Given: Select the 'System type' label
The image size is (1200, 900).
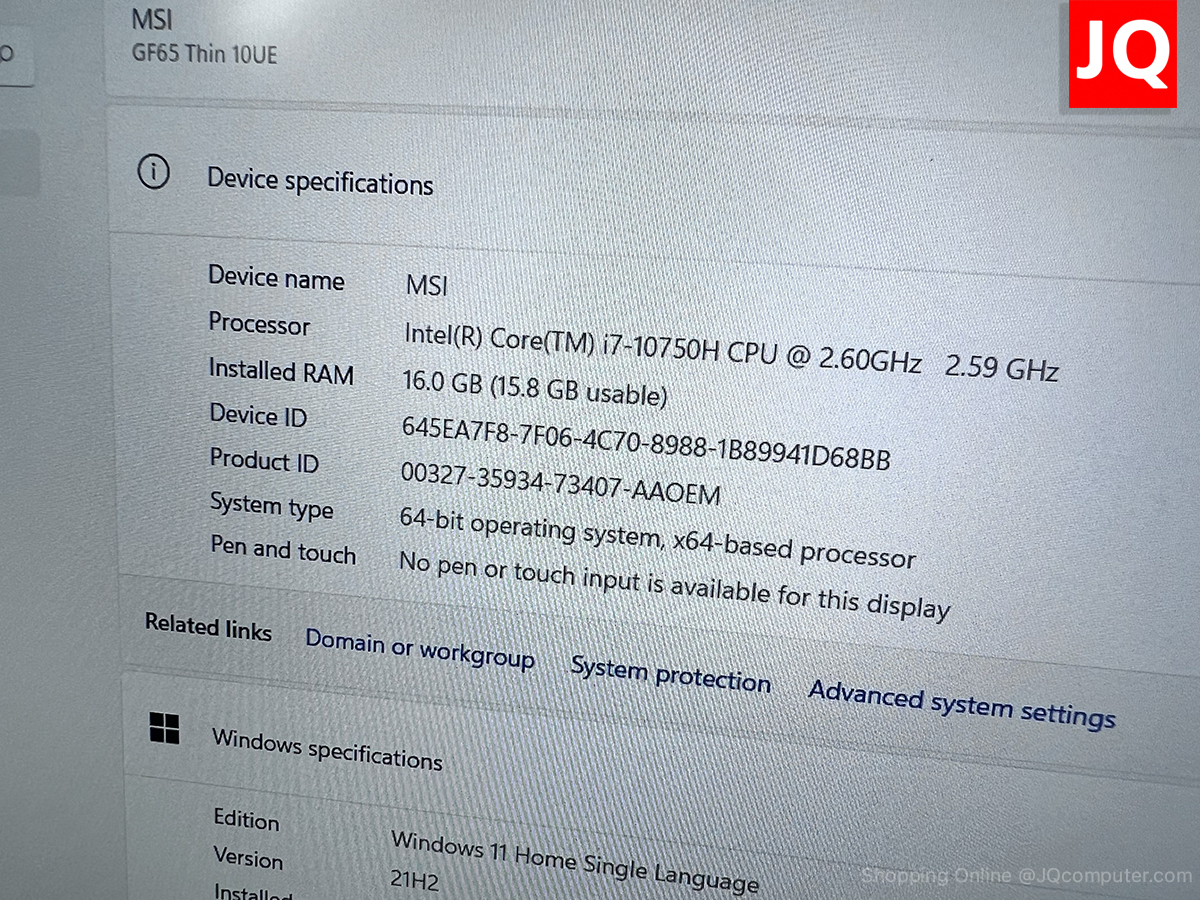Looking at the screenshot, I should [x=271, y=506].
